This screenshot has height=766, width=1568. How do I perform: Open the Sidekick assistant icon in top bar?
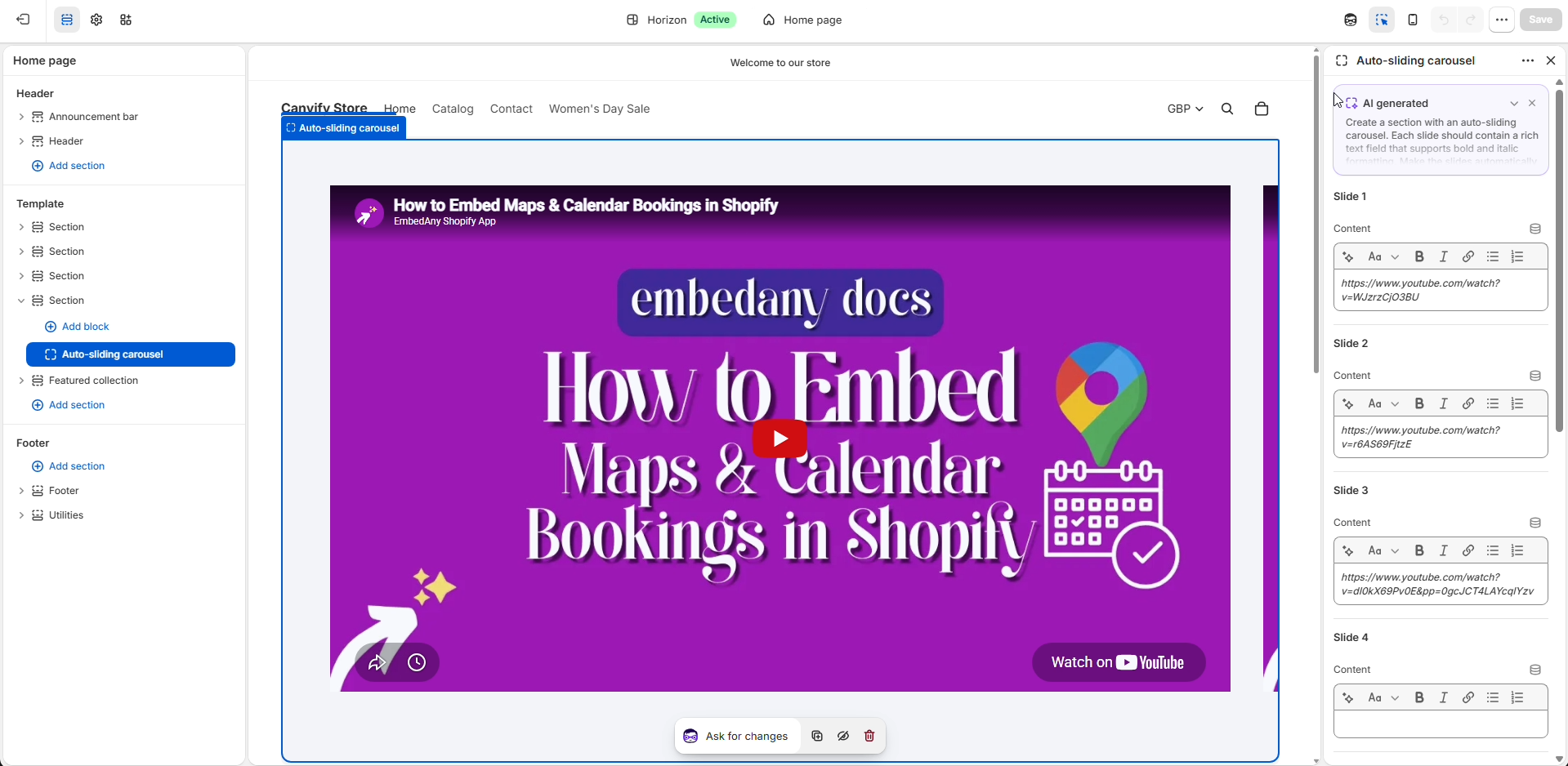pyautogui.click(x=1351, y=20)
